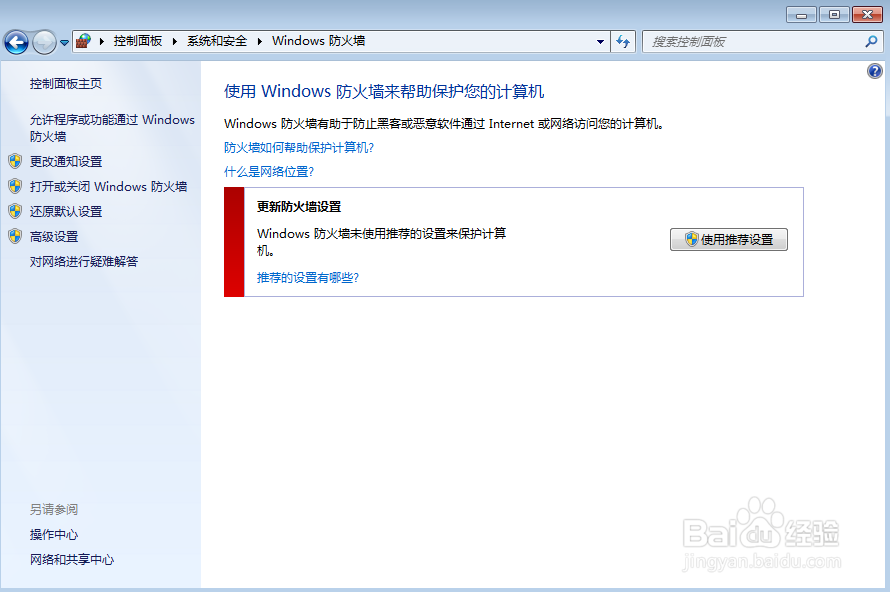The image size is (890, 592).
Task: Open 允许程序或功能通过 Windows 防火墙
Action: [112, 128]
